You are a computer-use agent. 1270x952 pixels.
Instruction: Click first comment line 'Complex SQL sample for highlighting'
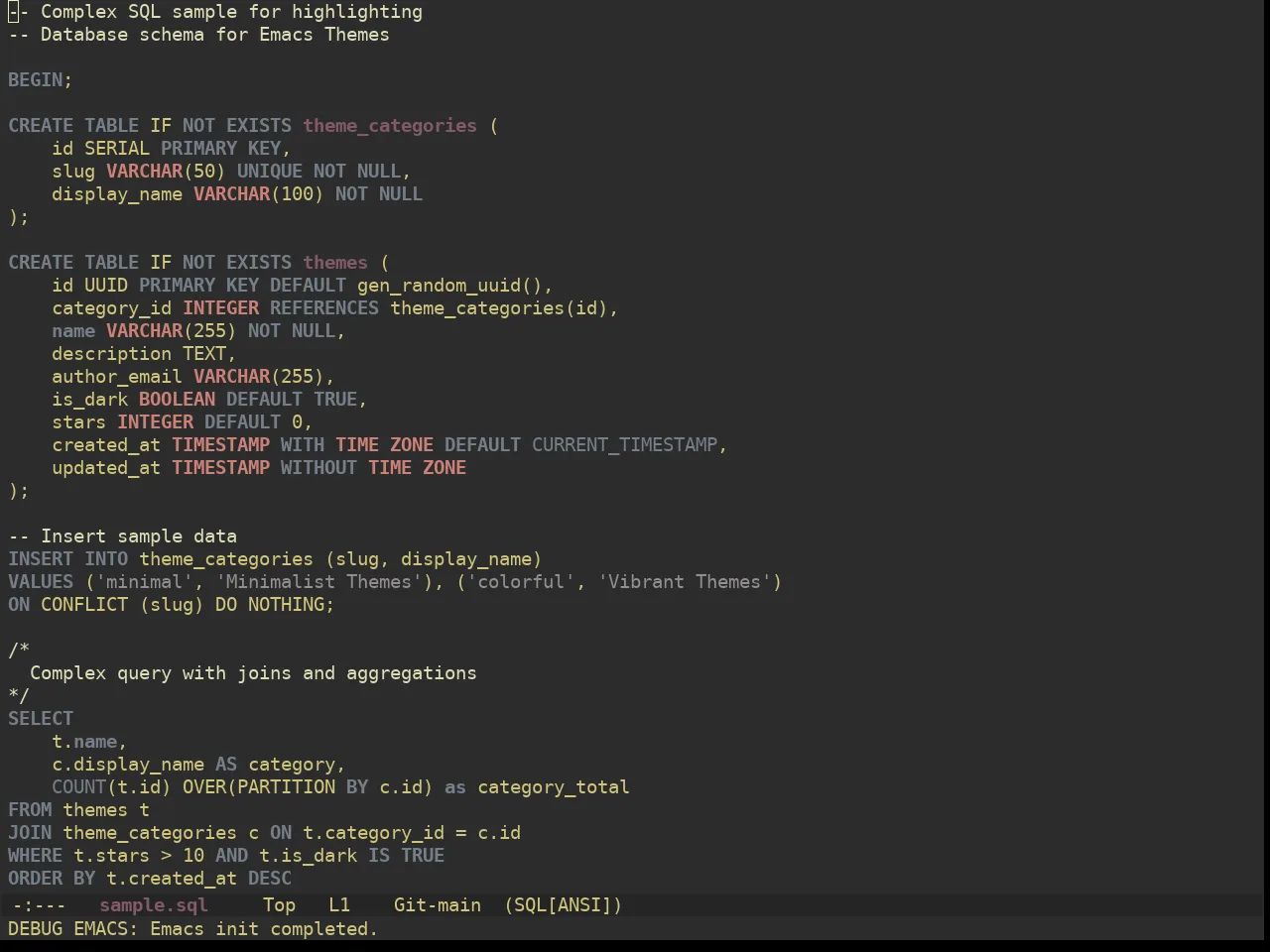(215, 12)
